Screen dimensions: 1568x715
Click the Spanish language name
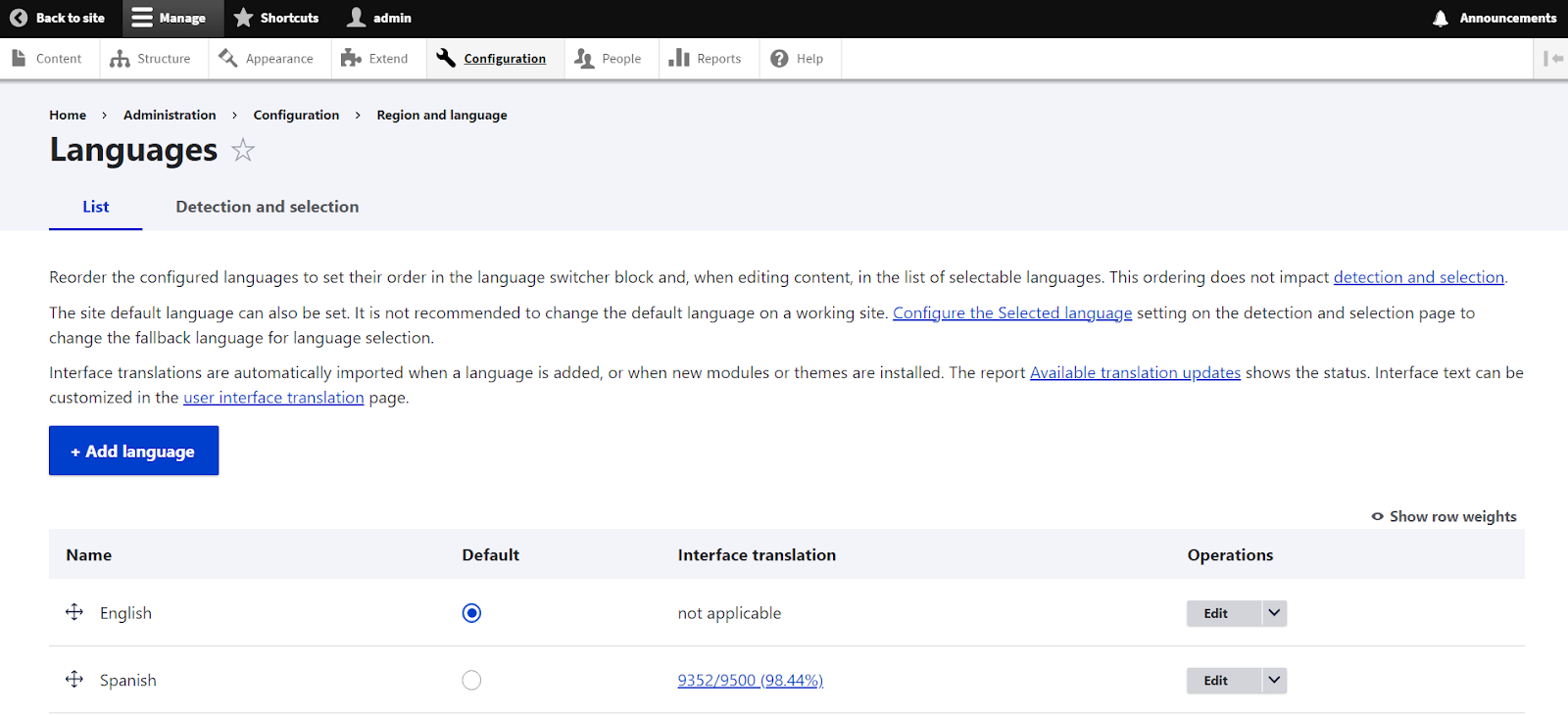click(127, 680)
